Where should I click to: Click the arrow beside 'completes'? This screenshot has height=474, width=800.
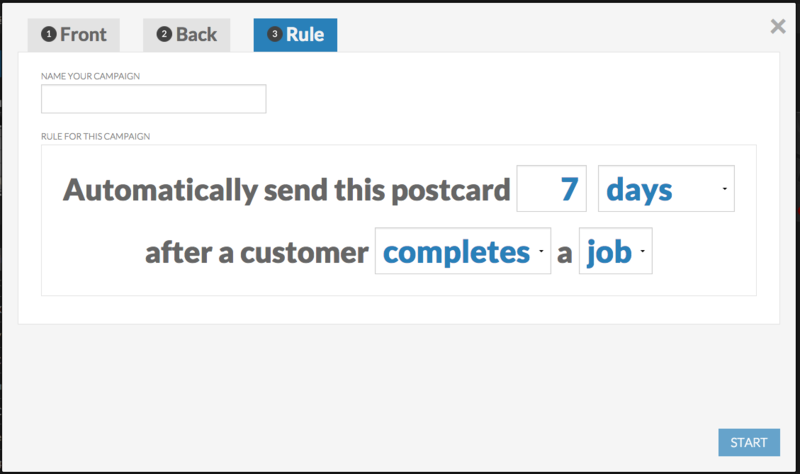[540, 253]
